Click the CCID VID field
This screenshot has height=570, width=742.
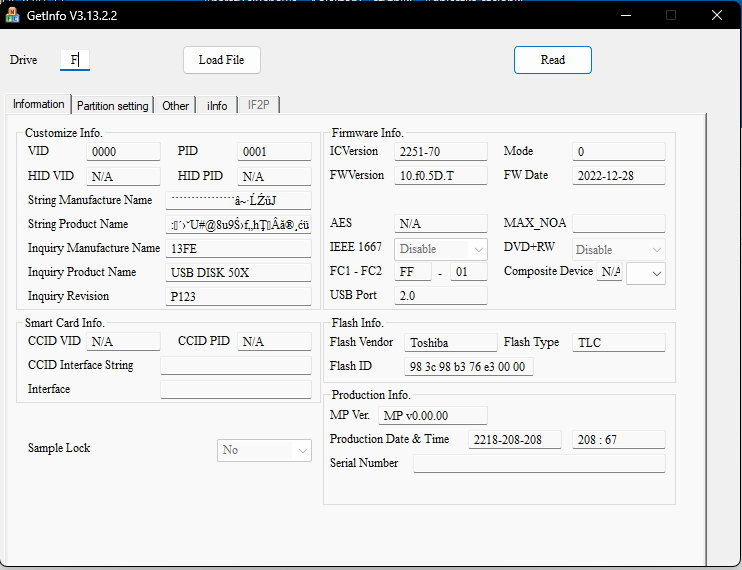(x=124, y=342)
